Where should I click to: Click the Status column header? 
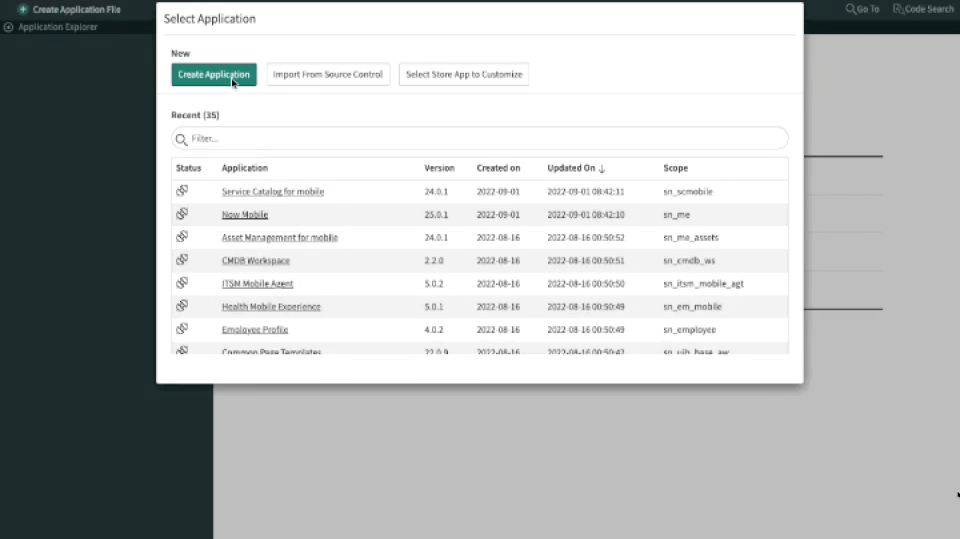[x=189, y=168]
